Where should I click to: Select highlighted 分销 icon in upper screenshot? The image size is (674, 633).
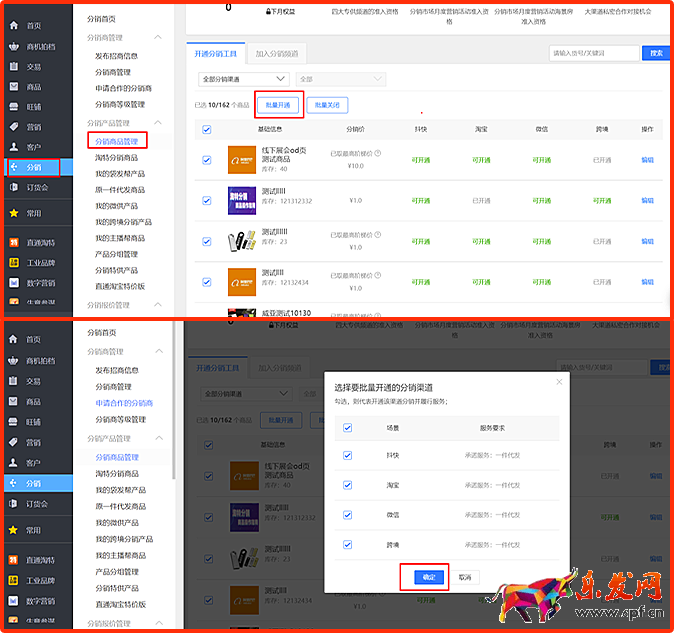[x=14, y=167]
